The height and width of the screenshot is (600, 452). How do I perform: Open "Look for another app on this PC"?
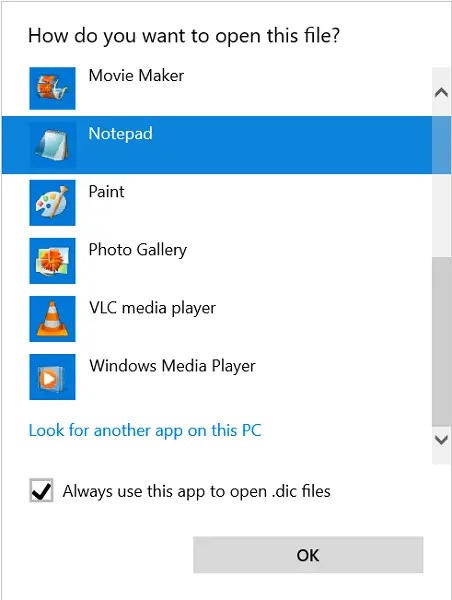click(145, 430)
